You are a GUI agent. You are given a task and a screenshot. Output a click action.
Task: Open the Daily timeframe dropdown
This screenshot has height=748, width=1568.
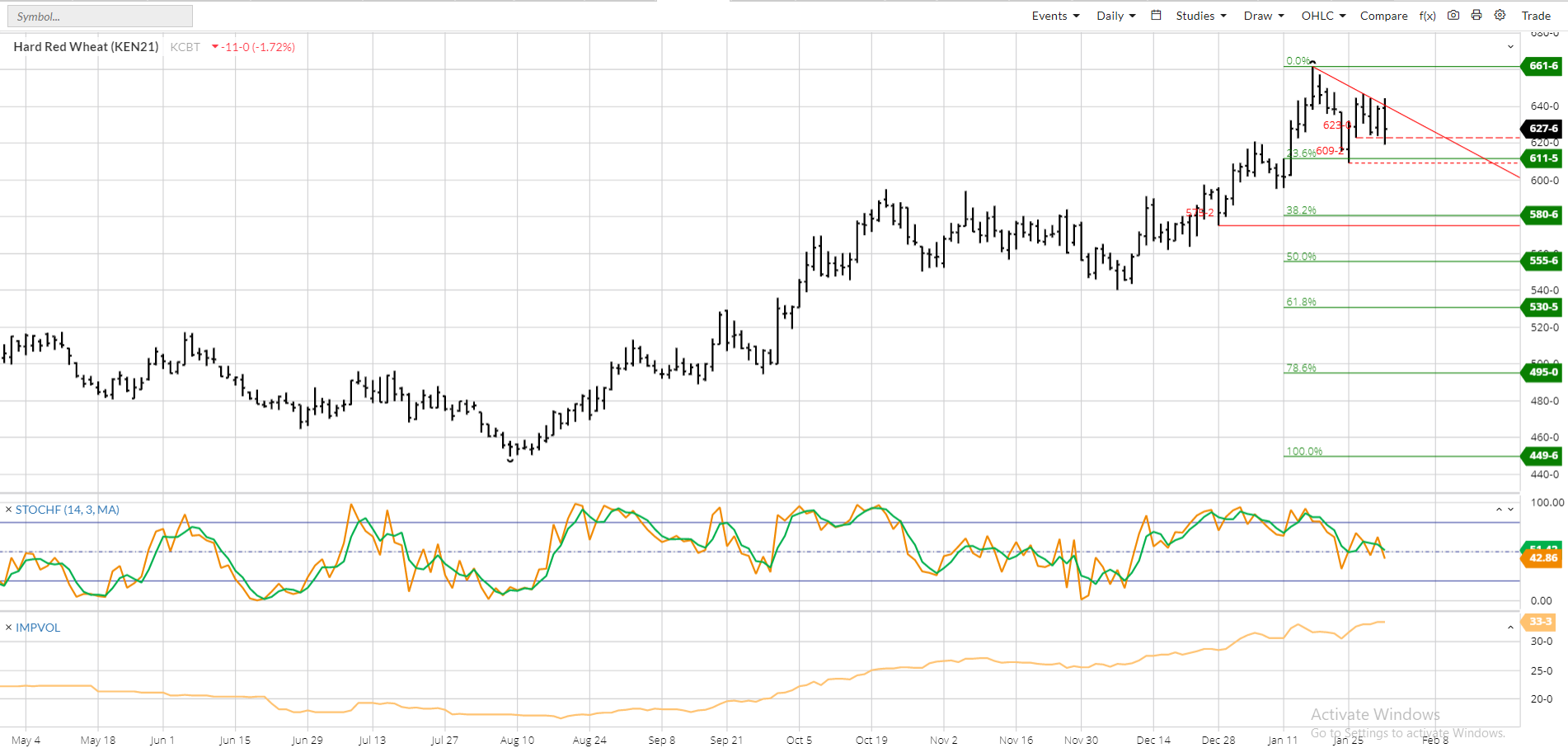coord(1114,15)
